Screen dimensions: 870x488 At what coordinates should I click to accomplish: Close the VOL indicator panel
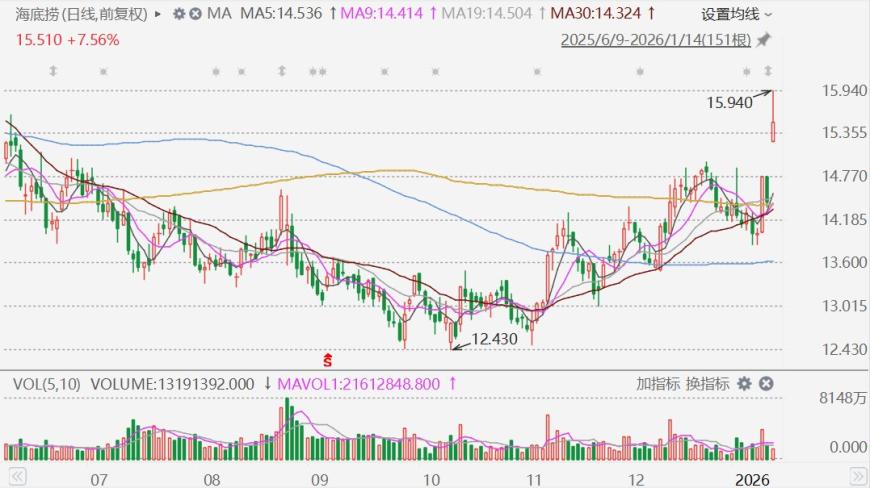[x=765, y=384]
